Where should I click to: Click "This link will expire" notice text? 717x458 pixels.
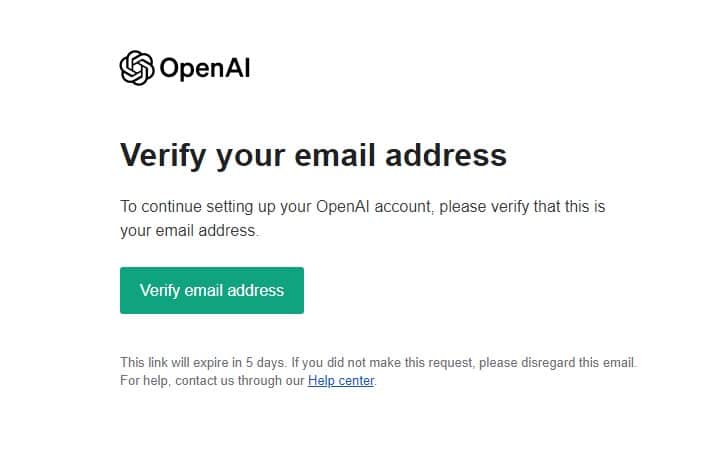(x=174, y=362)
